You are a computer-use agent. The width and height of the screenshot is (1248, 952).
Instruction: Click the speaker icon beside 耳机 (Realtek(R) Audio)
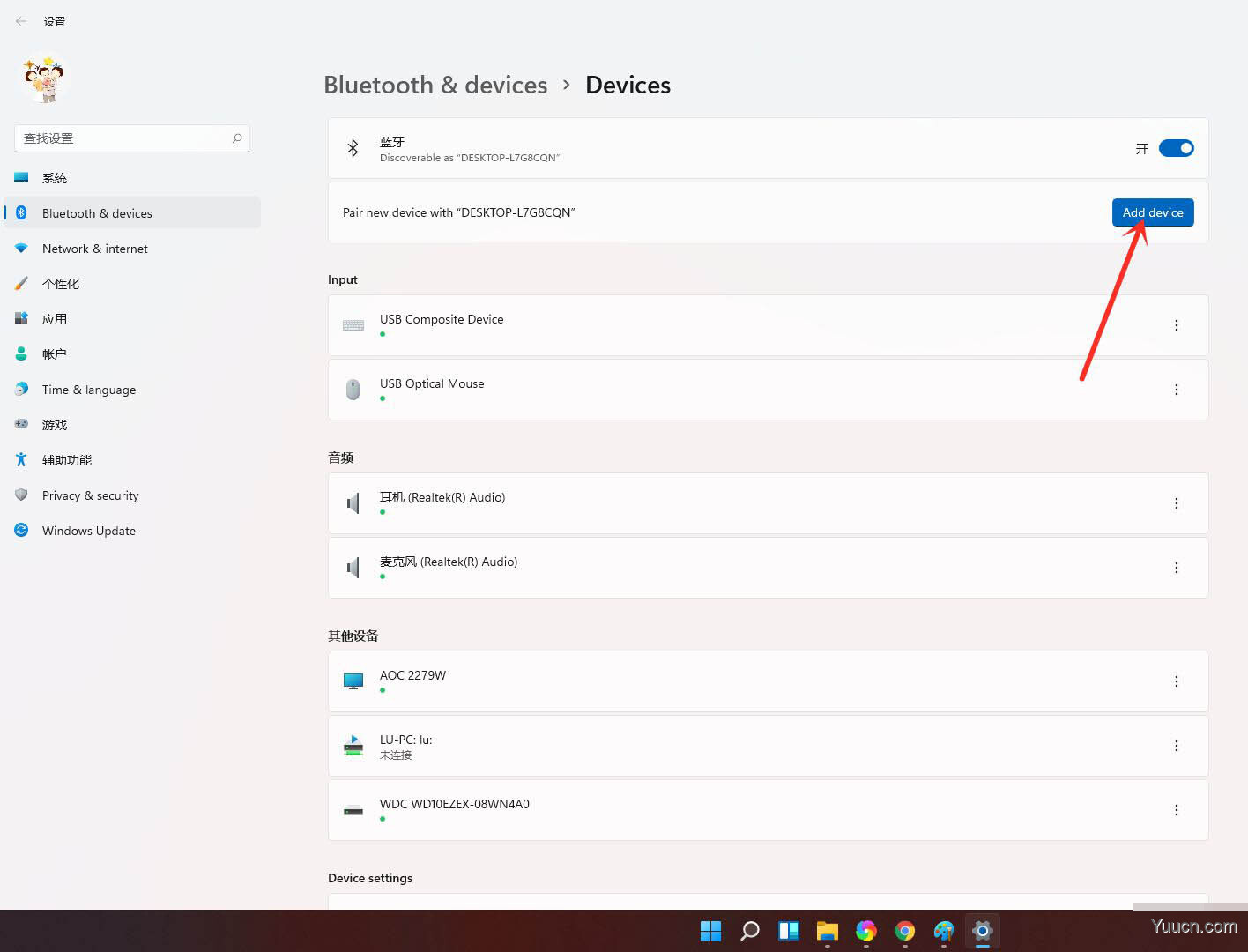click(x=353, y=503)
